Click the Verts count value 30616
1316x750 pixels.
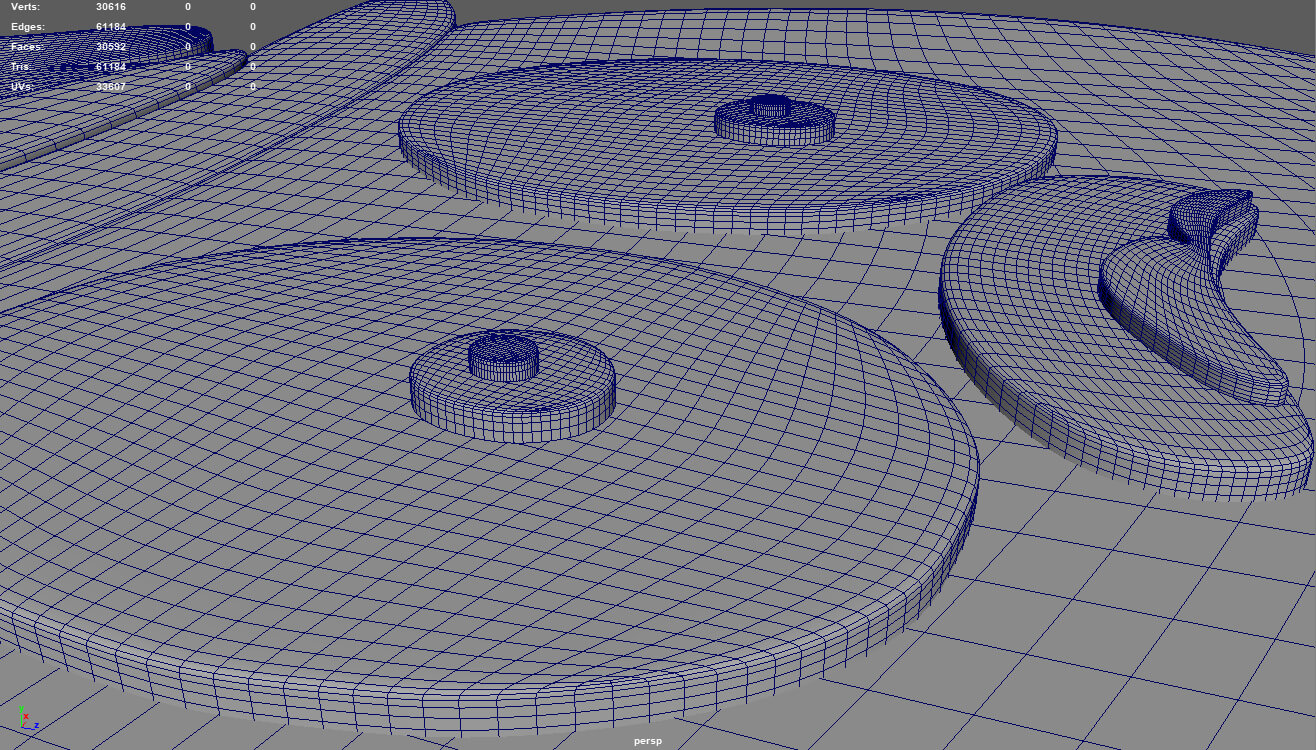pyautogui.click(x=110, y=7)
